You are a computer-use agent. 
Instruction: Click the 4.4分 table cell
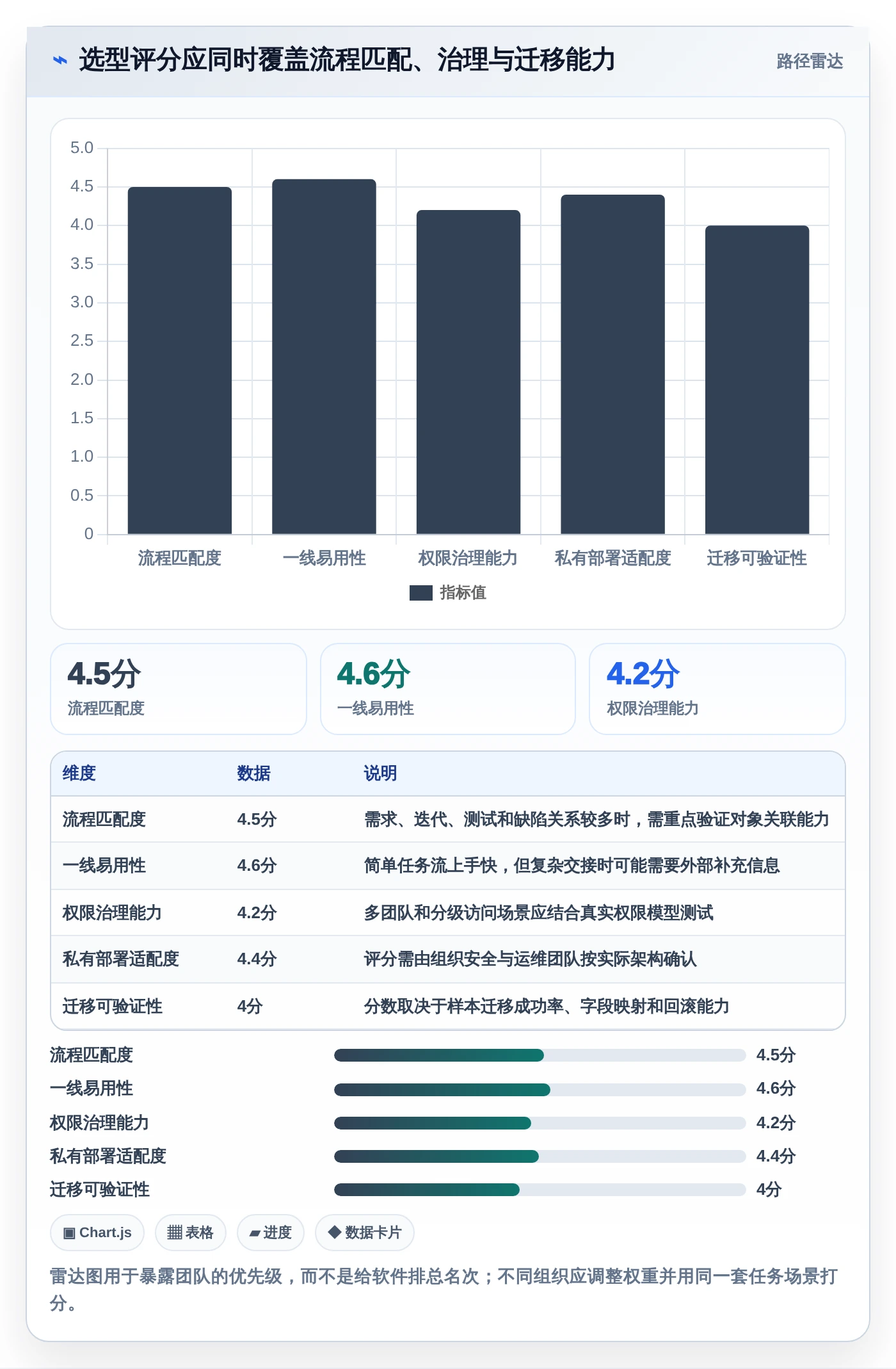[x=257, y=959]
